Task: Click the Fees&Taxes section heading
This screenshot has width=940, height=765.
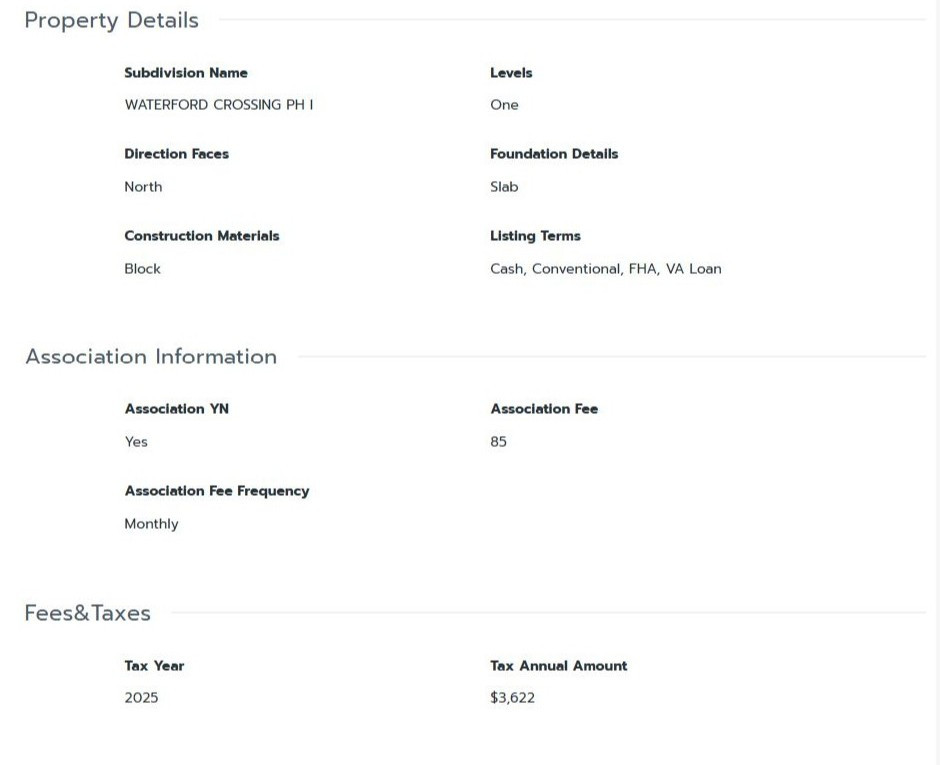Action: click(88, 613)
